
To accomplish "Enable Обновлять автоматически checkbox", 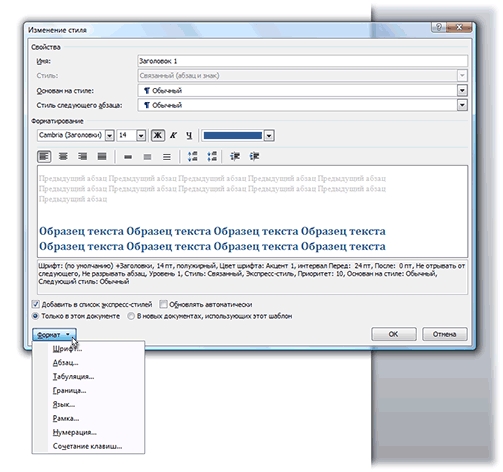I will 163,304.
